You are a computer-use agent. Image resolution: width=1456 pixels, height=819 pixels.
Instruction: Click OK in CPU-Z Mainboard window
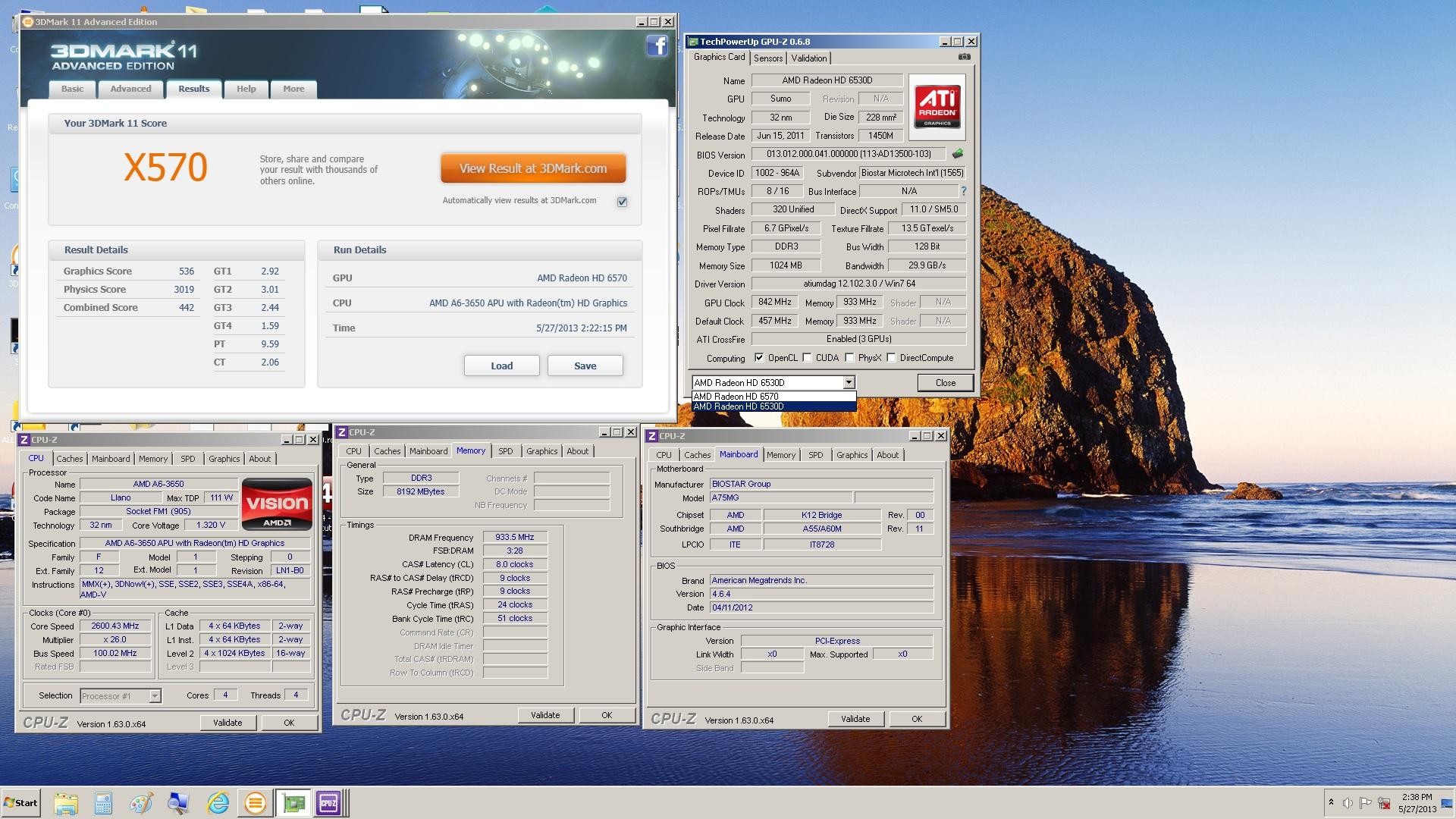pos(917,719)
